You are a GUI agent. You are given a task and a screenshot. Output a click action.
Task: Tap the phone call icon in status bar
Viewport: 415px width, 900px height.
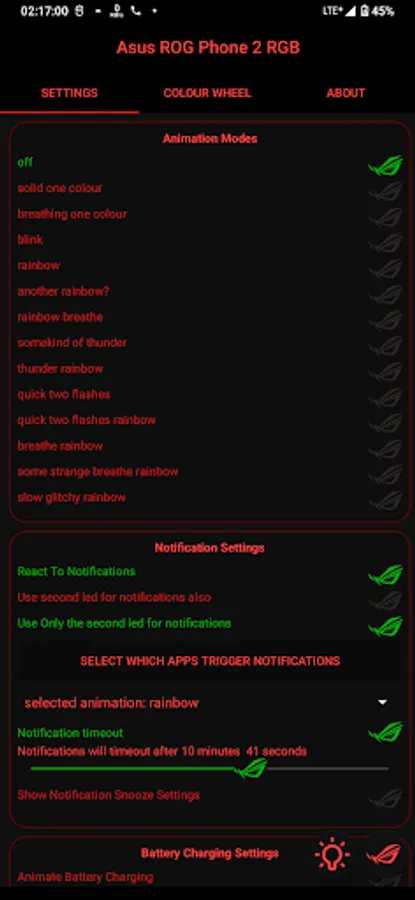coord(136,11)
